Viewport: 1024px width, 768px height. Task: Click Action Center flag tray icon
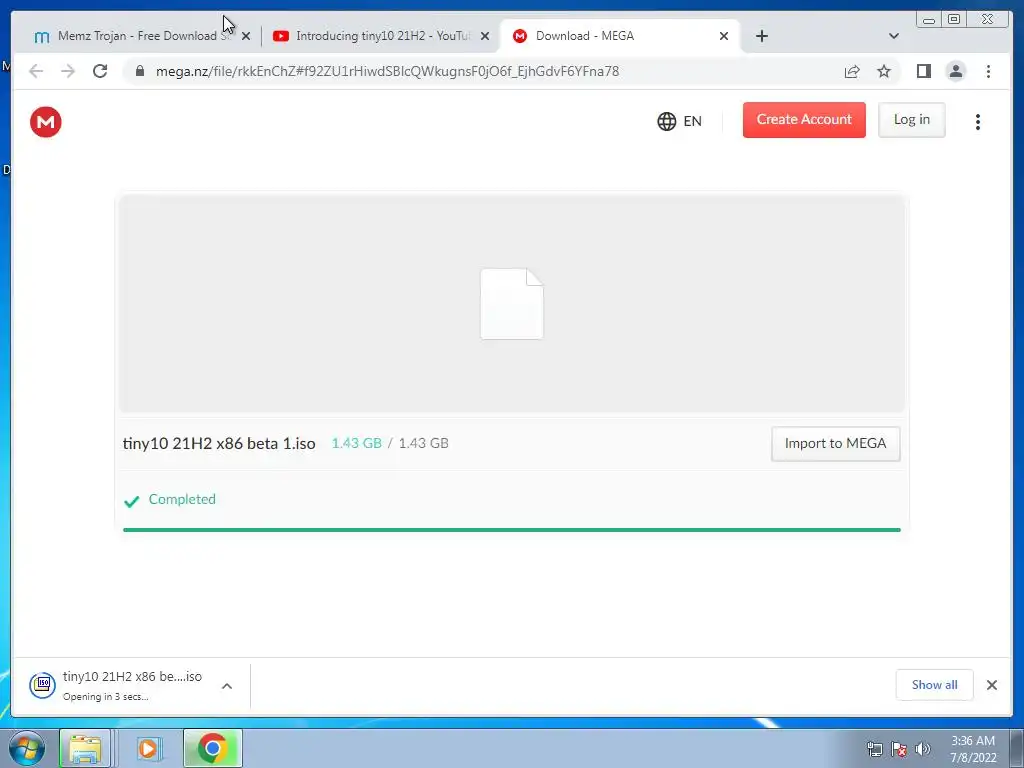coord(899,749)
